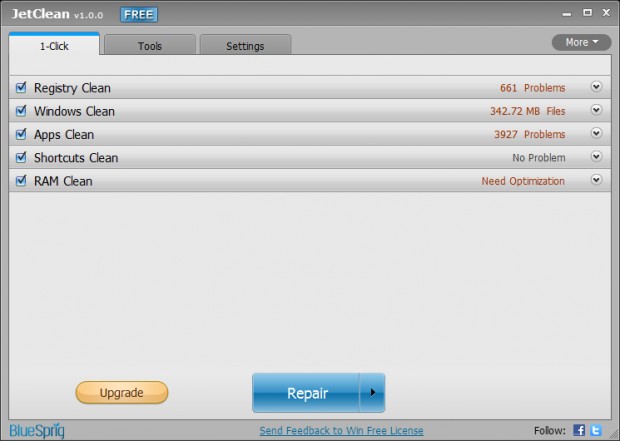This screenshot has width=620, height=441.
Task: Close the JetClean window
Action: 606,13
